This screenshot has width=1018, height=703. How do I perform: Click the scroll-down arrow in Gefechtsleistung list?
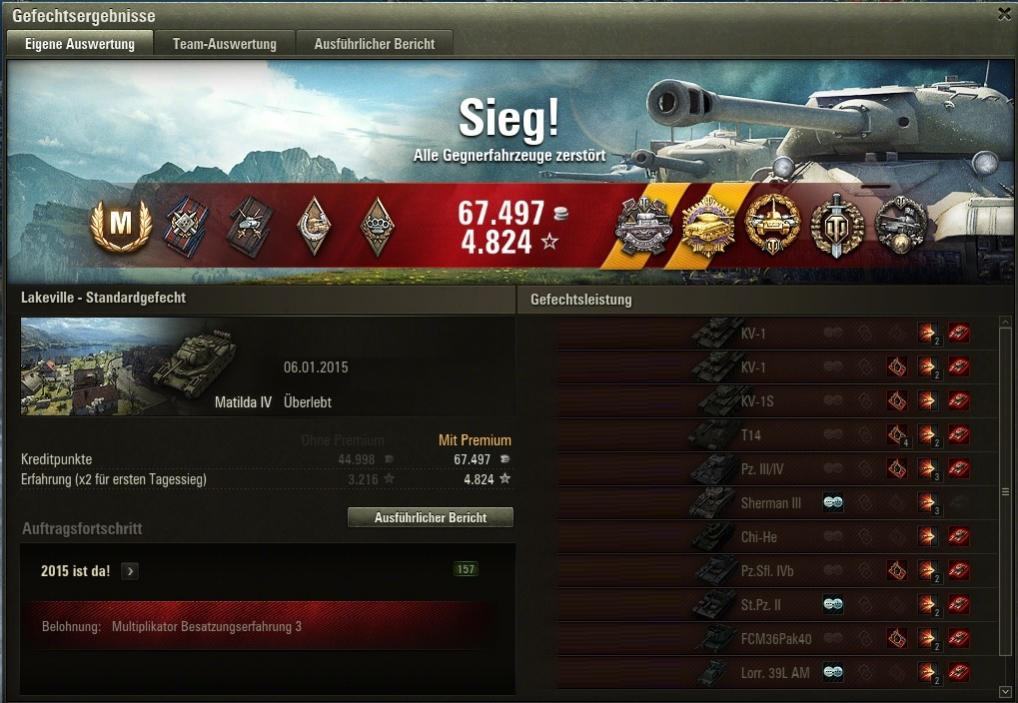coord(1005,692)
